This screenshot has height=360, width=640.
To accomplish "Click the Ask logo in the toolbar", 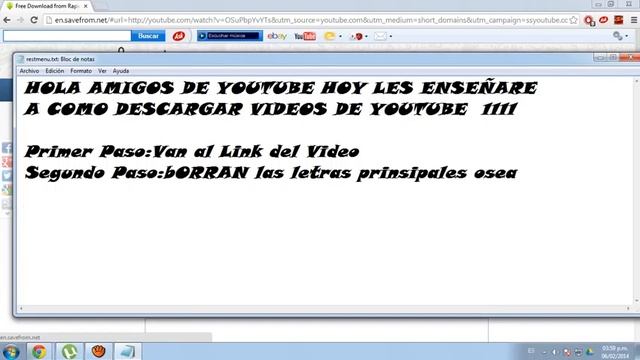I will (178, 36).
